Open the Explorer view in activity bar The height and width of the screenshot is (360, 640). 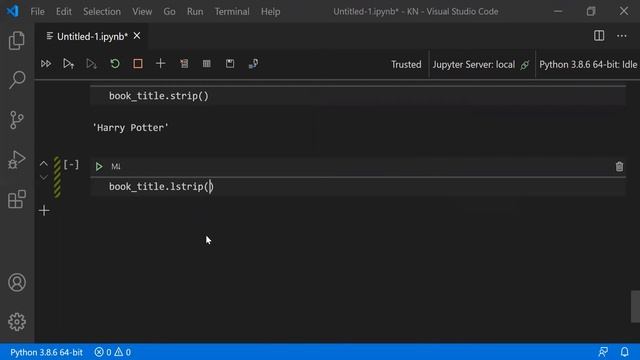tap(17, 40)
